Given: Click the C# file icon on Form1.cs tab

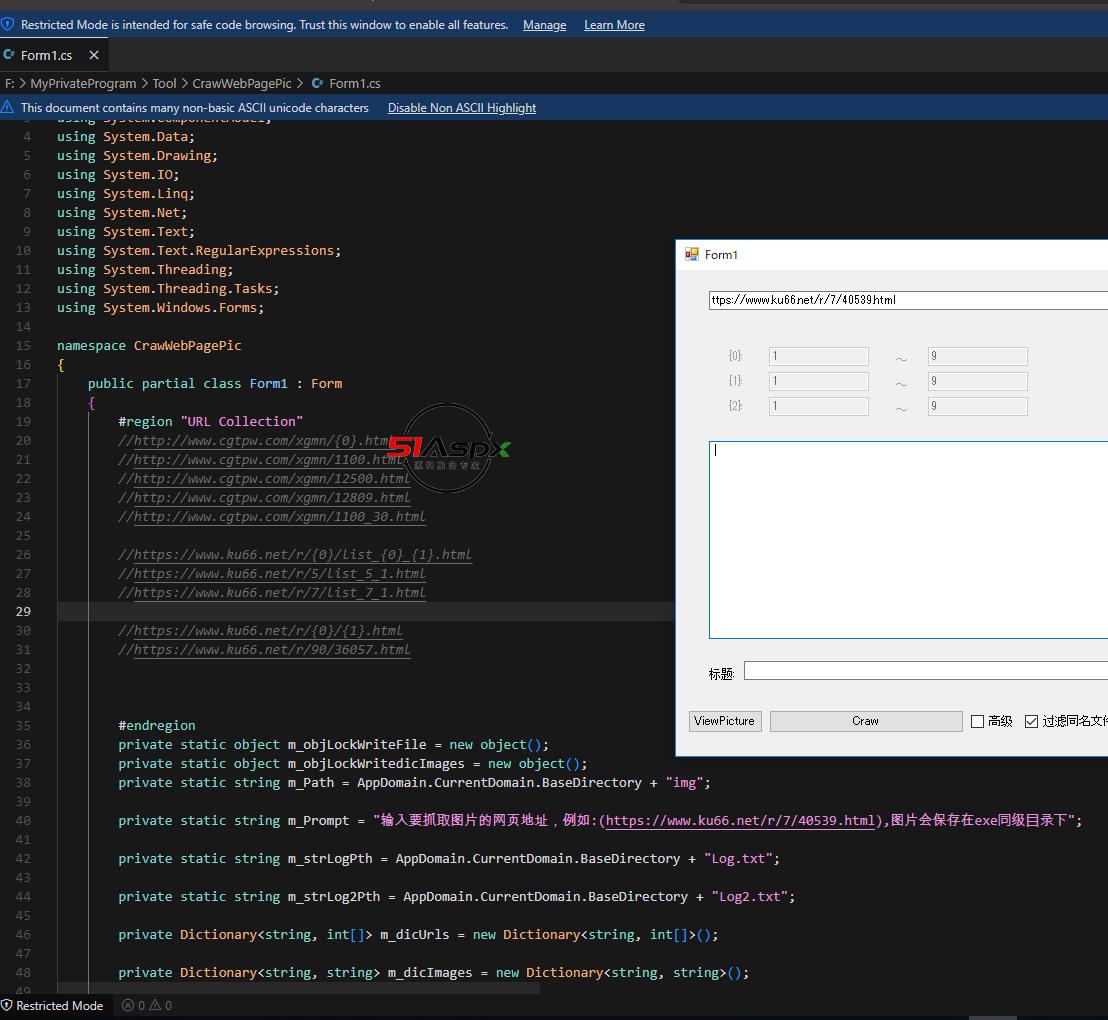Looking at the screenshot, I should tap(9, 54).
